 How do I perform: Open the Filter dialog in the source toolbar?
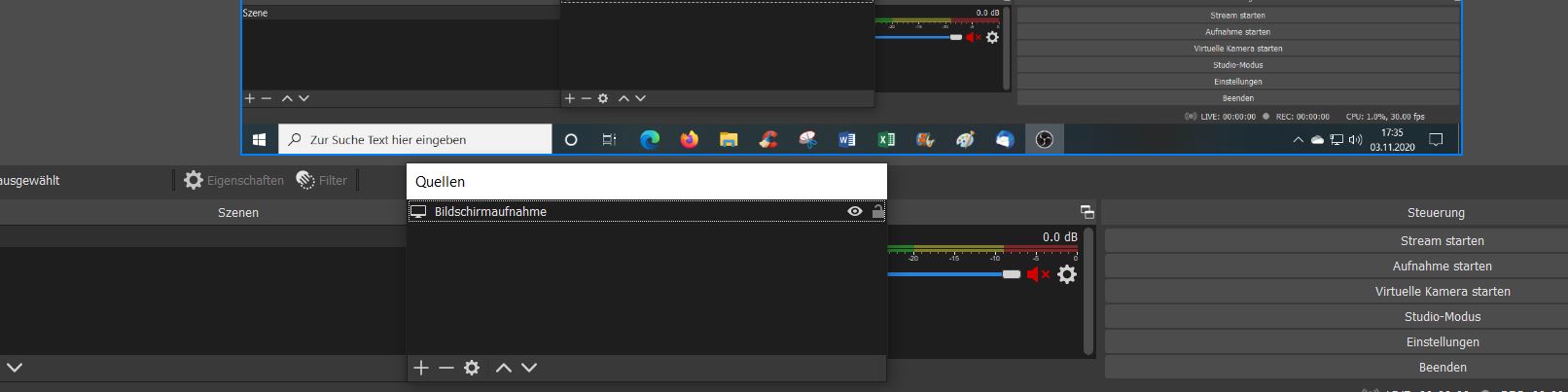tap(321, 180)
